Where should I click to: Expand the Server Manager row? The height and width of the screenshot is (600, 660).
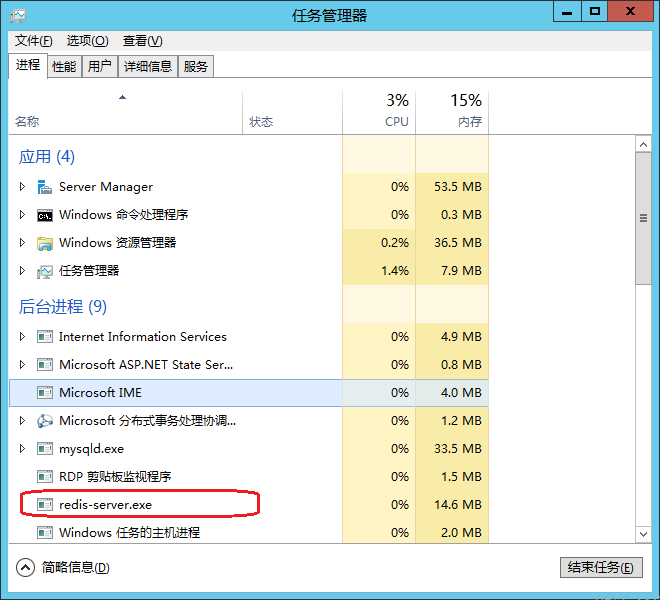tap(22, 187)
